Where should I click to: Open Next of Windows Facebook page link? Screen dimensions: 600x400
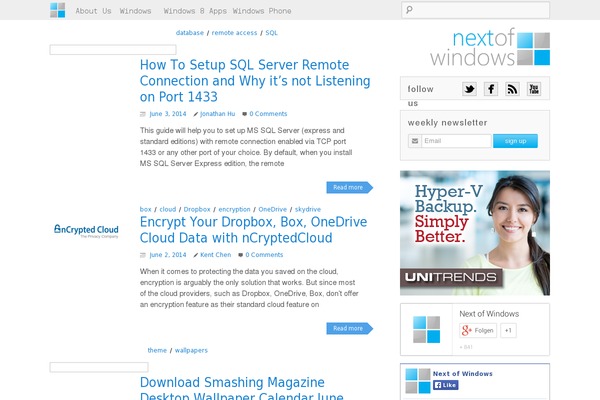[463, 374]
